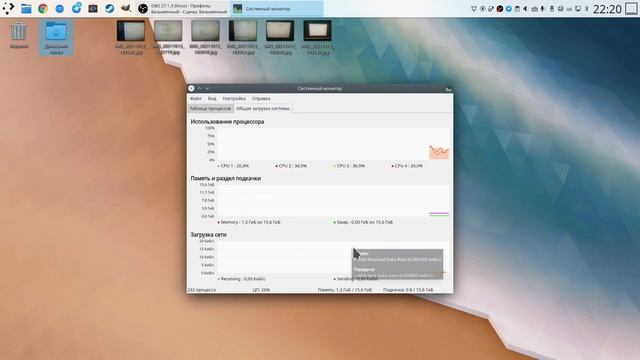Click the ЦП percentage in status bar
Viewport: 640px width, 360px height.
pos(261,290)
